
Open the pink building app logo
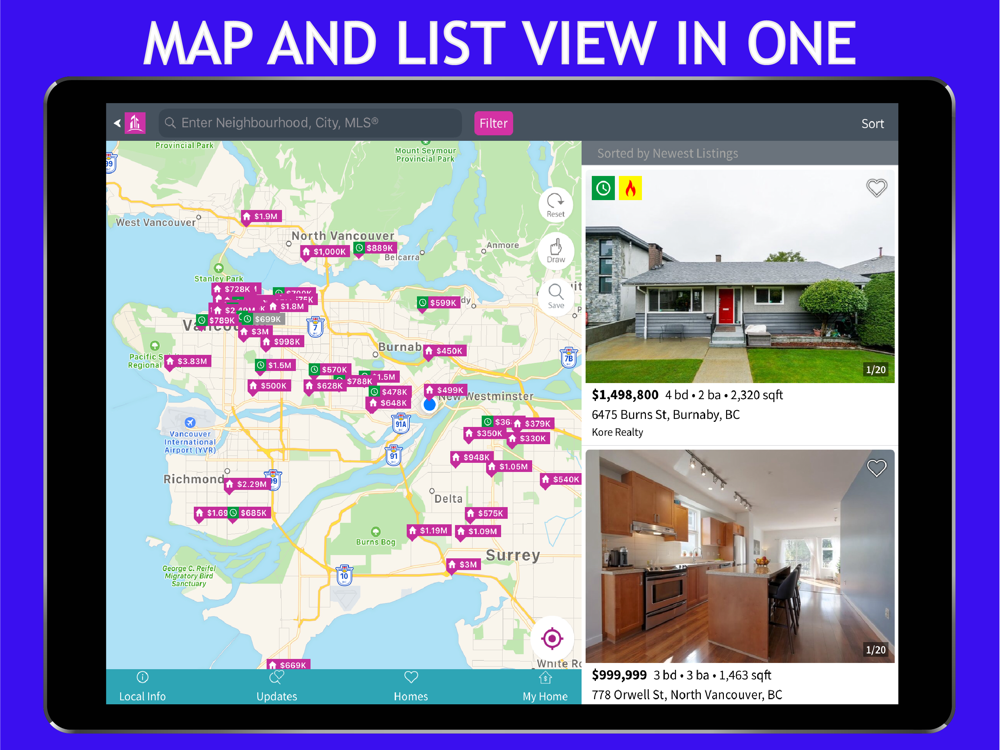point(135,123)
